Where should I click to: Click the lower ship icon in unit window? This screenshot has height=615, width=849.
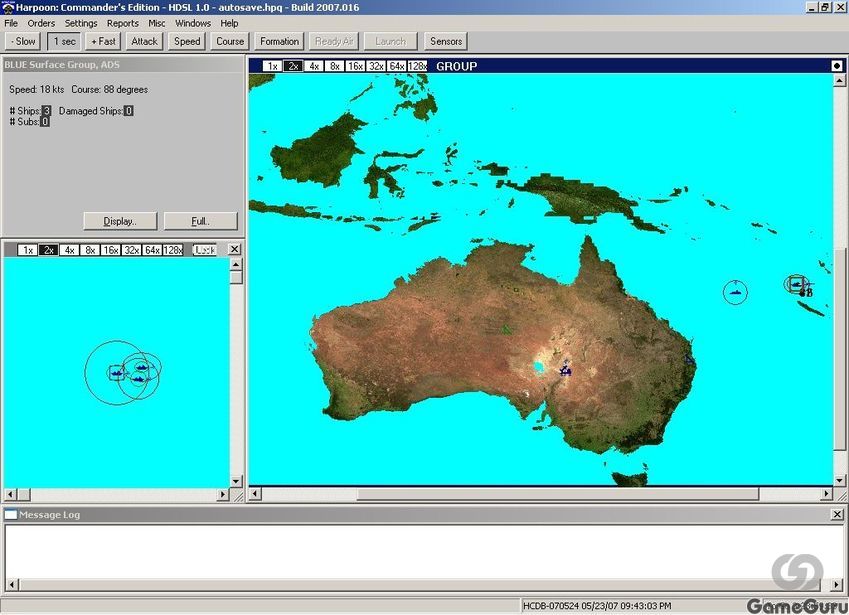[x=138, y=378]
